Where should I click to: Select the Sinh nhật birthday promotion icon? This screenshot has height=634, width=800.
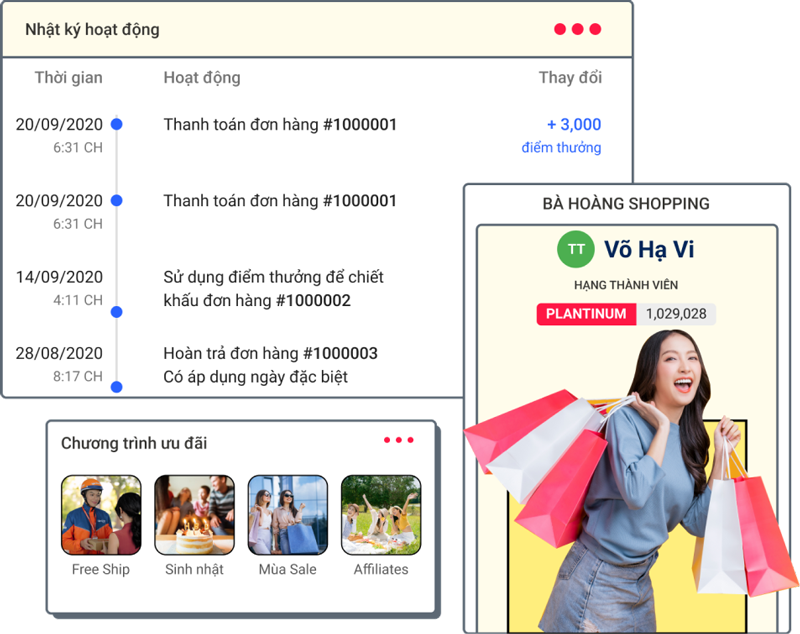194,515
